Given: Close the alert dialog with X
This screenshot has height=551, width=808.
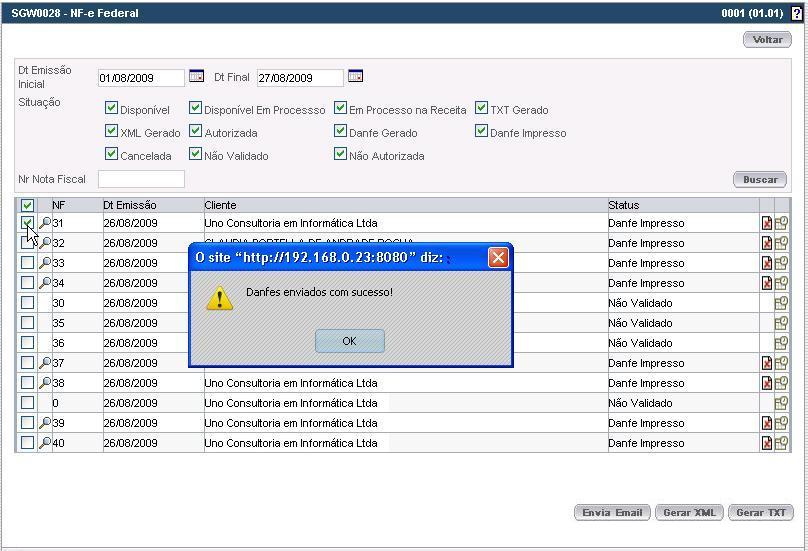Looking at the screenshot, I should tap(498, 258).
